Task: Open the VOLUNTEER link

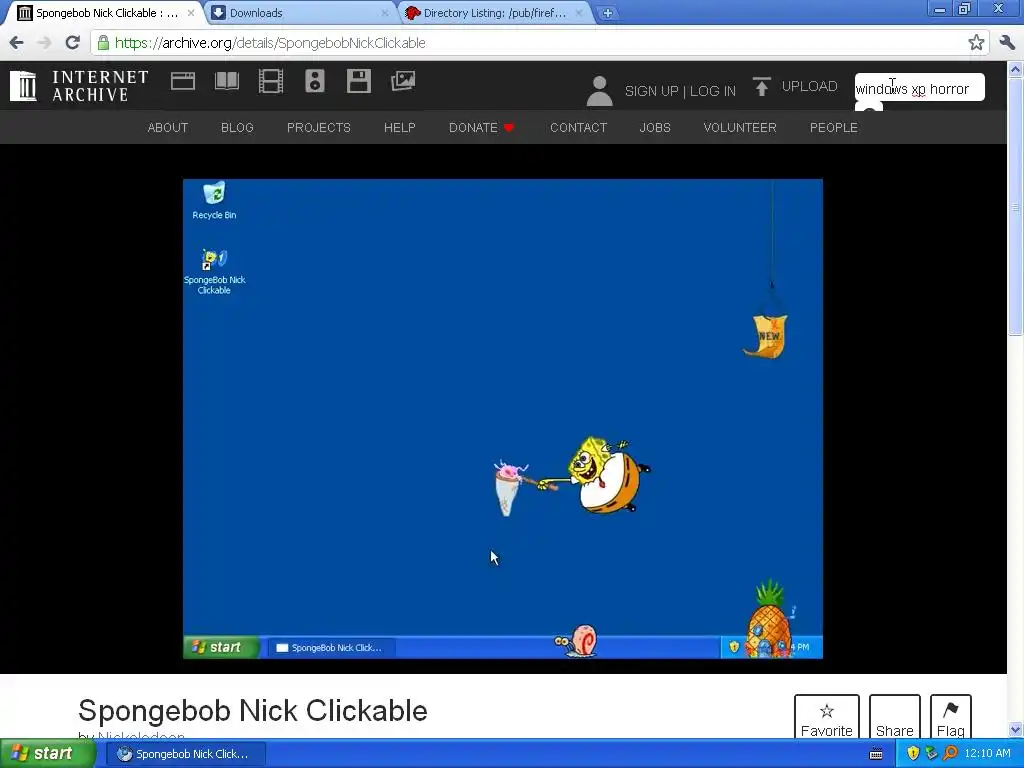Action: (x=740, y=127)
